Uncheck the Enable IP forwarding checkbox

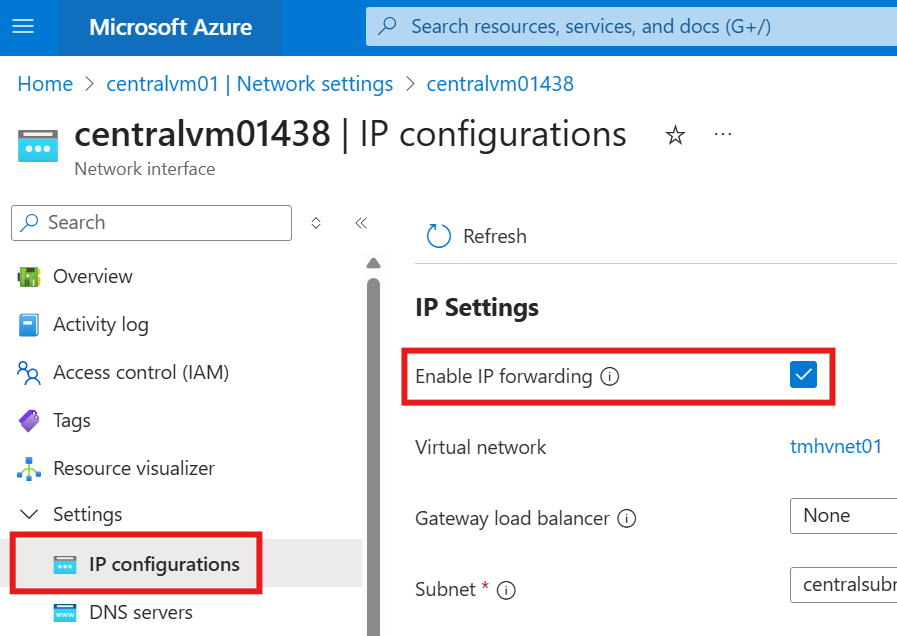[803, 375]
